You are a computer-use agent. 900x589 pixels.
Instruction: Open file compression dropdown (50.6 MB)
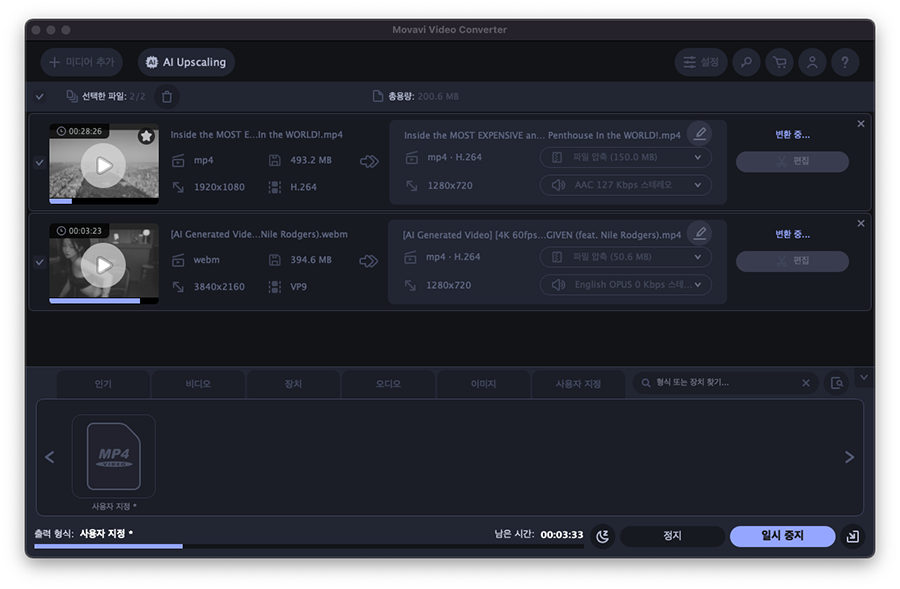pyautogui.click(x=626, y=257)
